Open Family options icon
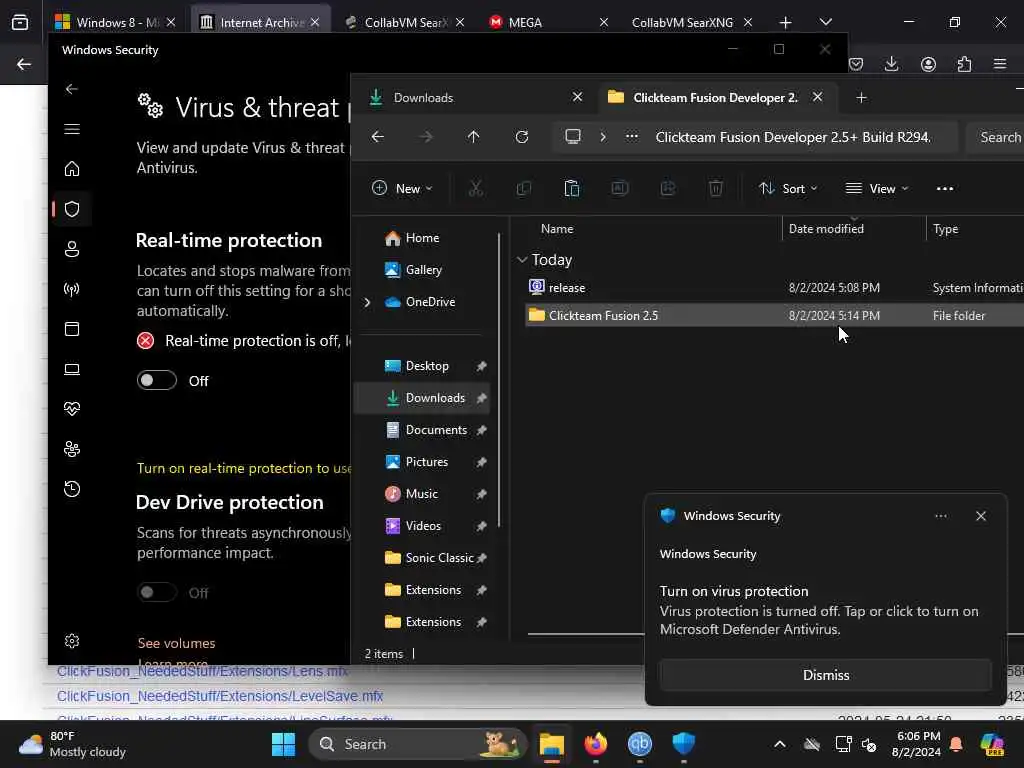 72,449
